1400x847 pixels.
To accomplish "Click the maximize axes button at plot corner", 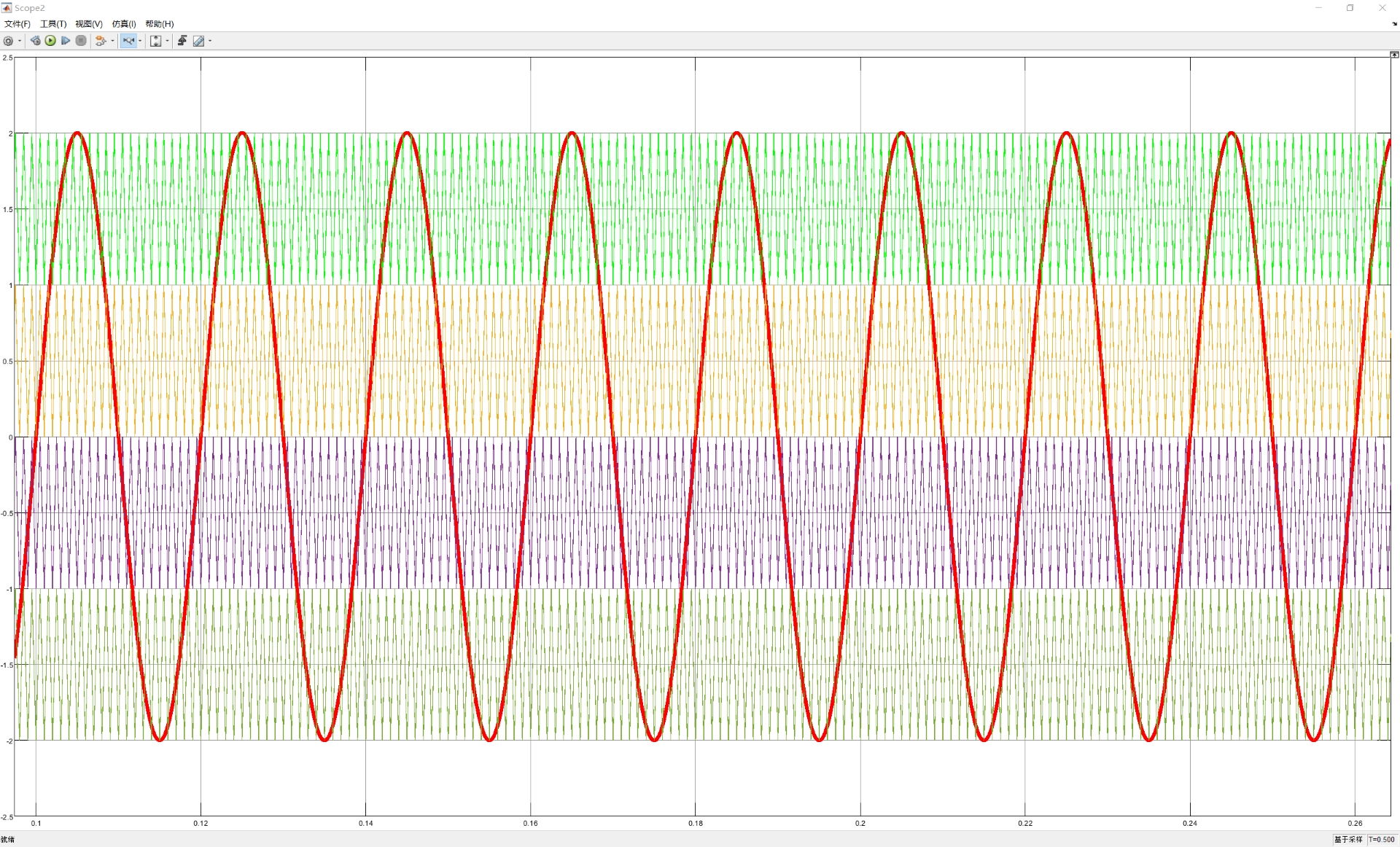I will coord(1394,55).
